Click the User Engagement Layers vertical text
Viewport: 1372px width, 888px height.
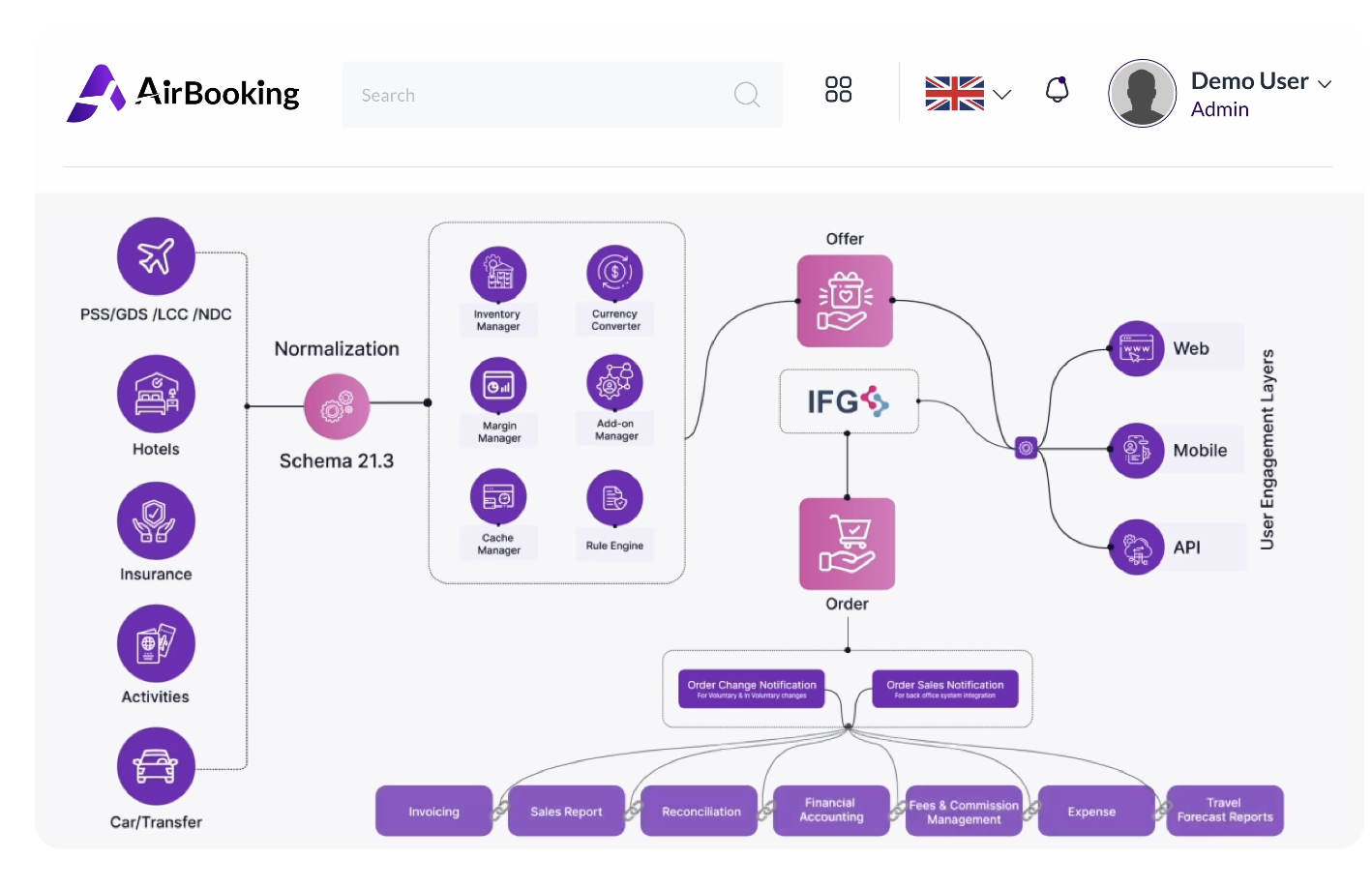(1268, 449)
